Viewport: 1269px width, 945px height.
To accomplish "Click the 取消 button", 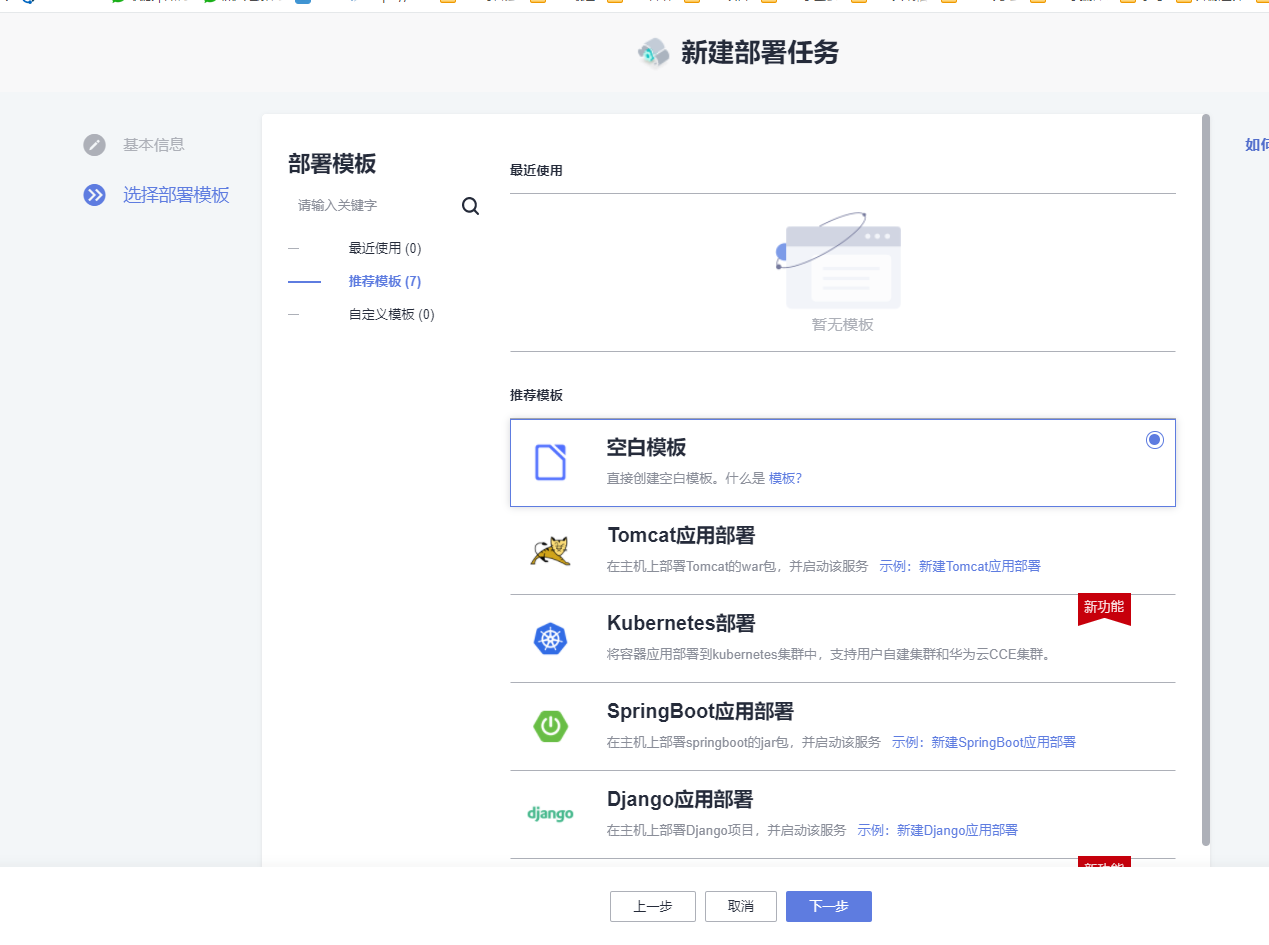I will [741, 906].
